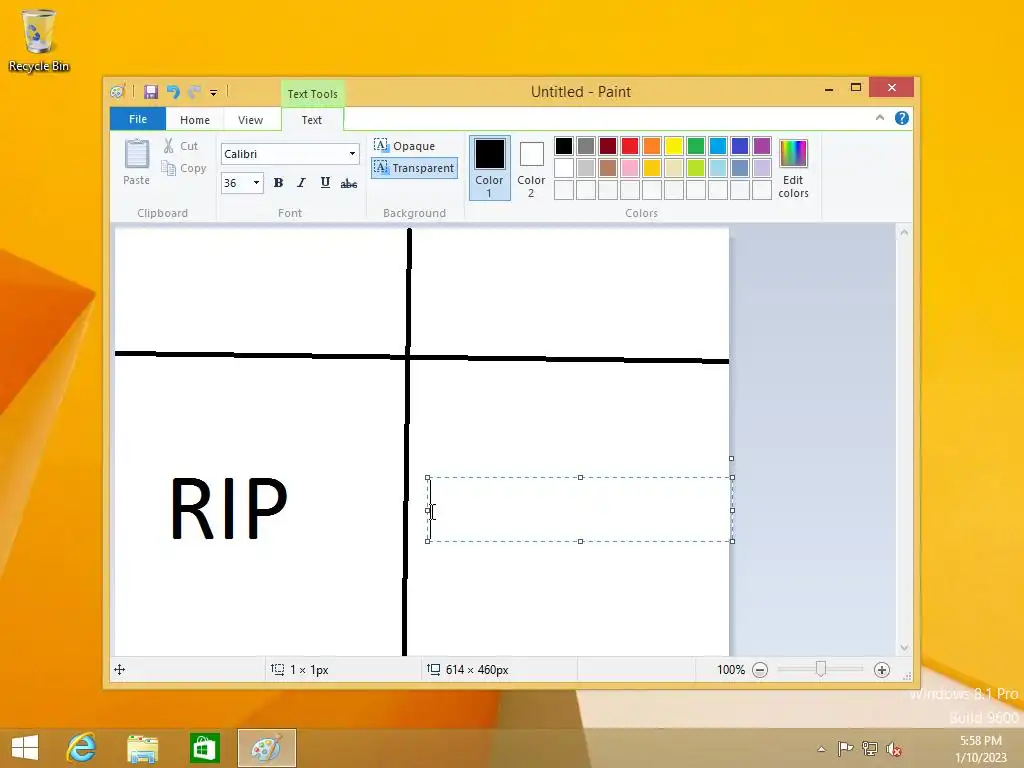The height and width of the screenshot is (768, 1024).
Task: Click the Cut scissors button
Action: (x=181, y=146)
